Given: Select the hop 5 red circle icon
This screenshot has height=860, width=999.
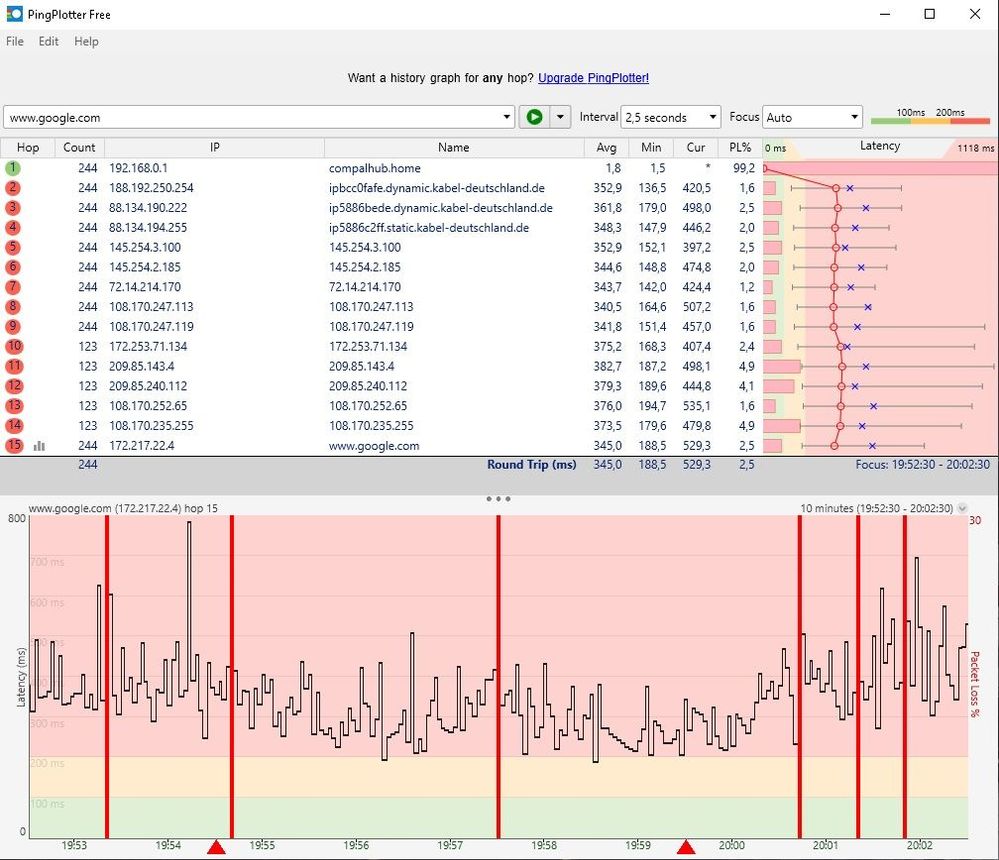Looking at the screenshot, I should [13, 247].
